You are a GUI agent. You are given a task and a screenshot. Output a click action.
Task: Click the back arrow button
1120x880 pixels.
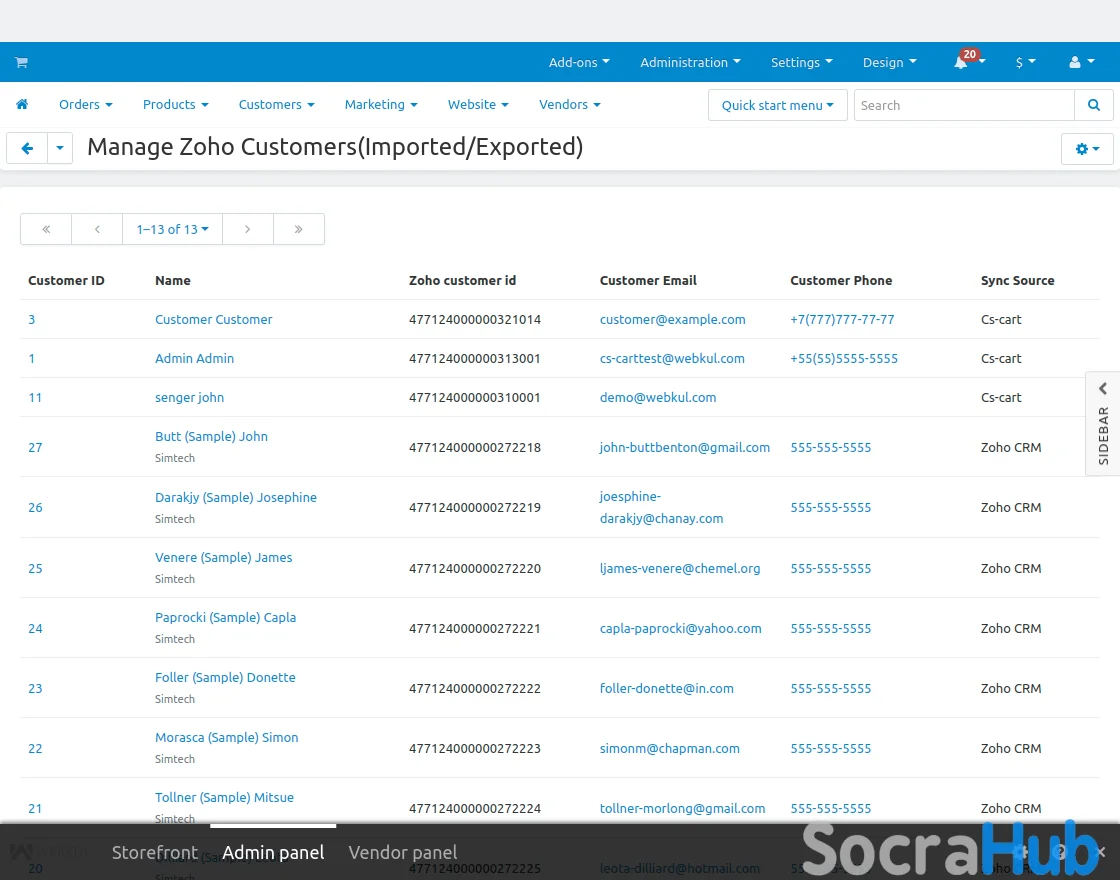(x=27, y=148)
